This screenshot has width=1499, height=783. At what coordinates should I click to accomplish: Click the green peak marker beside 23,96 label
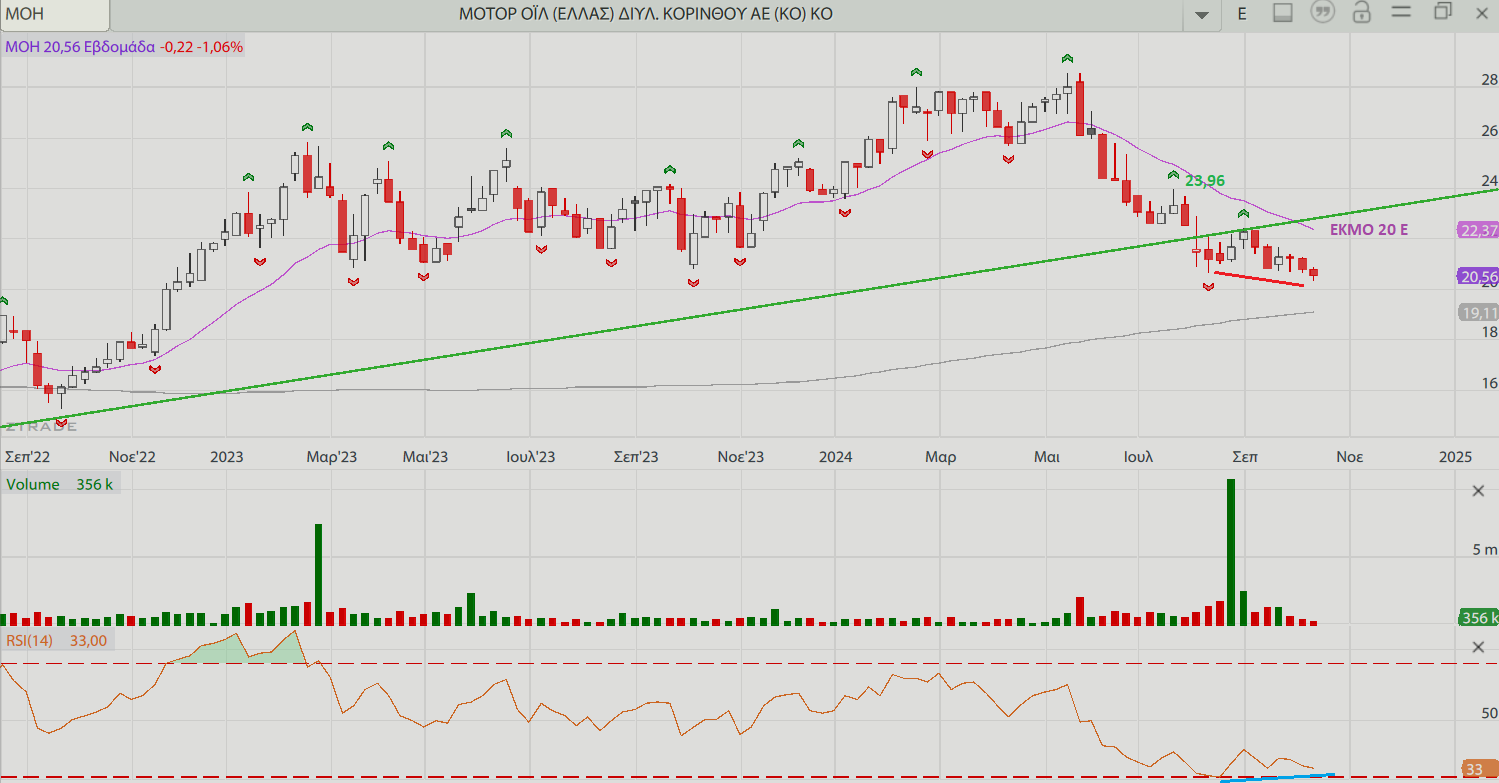(x=1173, y=176)
